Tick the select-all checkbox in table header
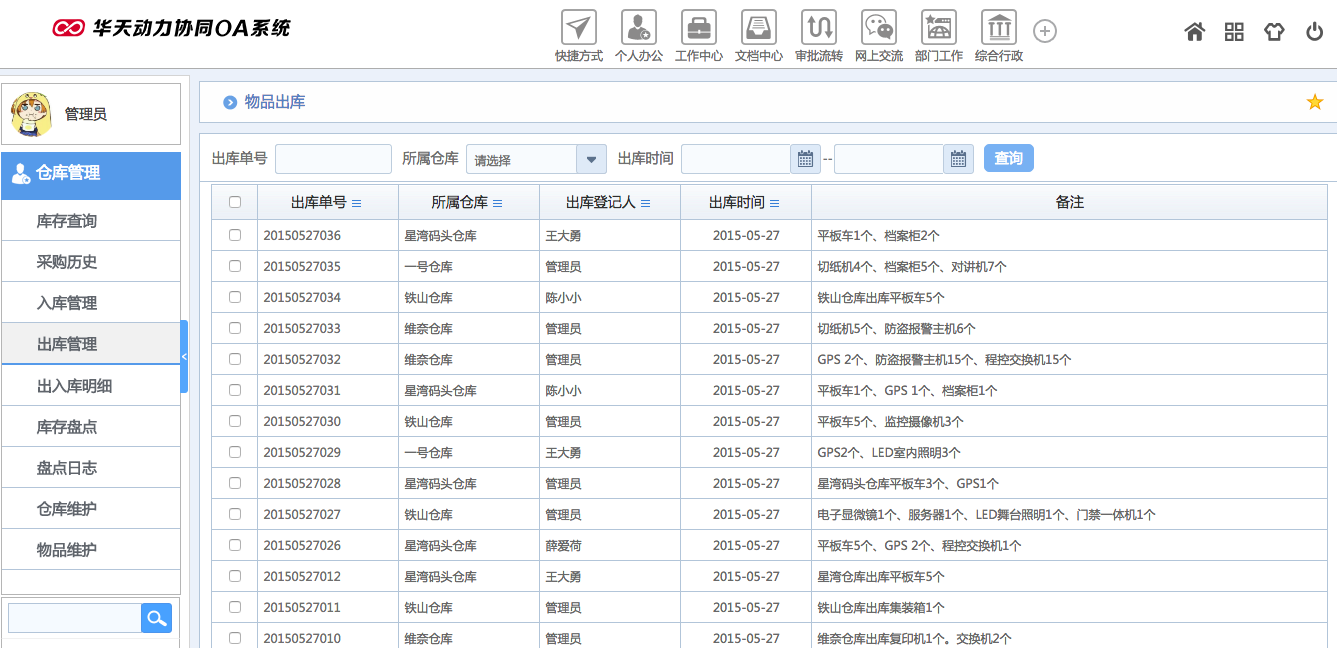This screenshot has width=1337, height=648. pyautogui.click(x=235, y=202)
